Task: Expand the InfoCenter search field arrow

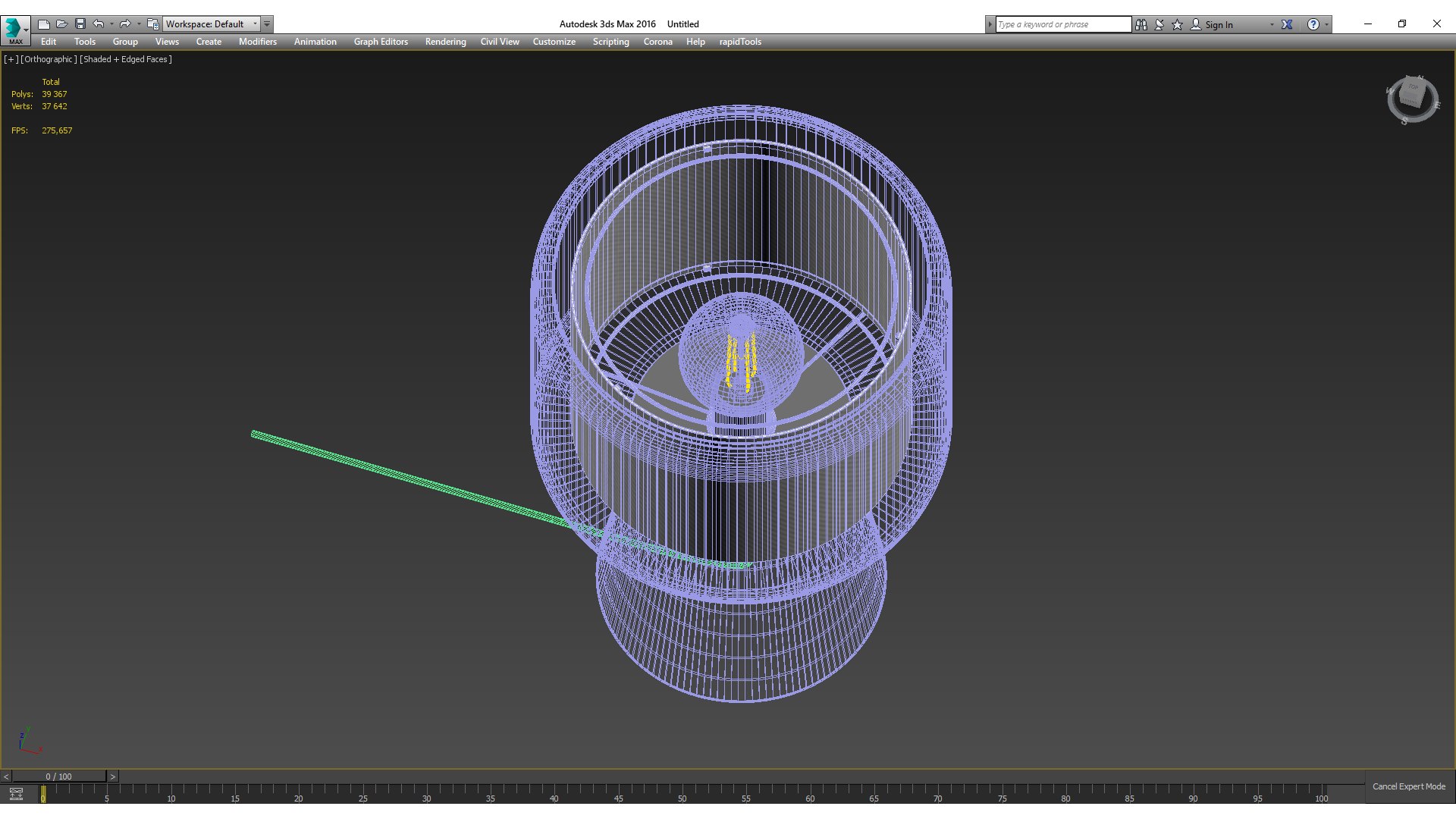Action: point(990,24)
